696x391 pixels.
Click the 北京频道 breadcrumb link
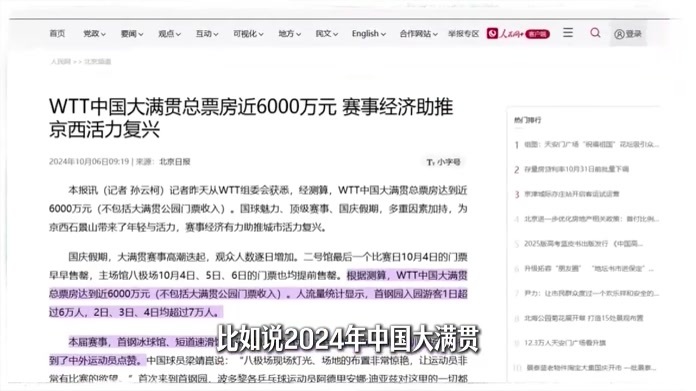tap(98, 61)
